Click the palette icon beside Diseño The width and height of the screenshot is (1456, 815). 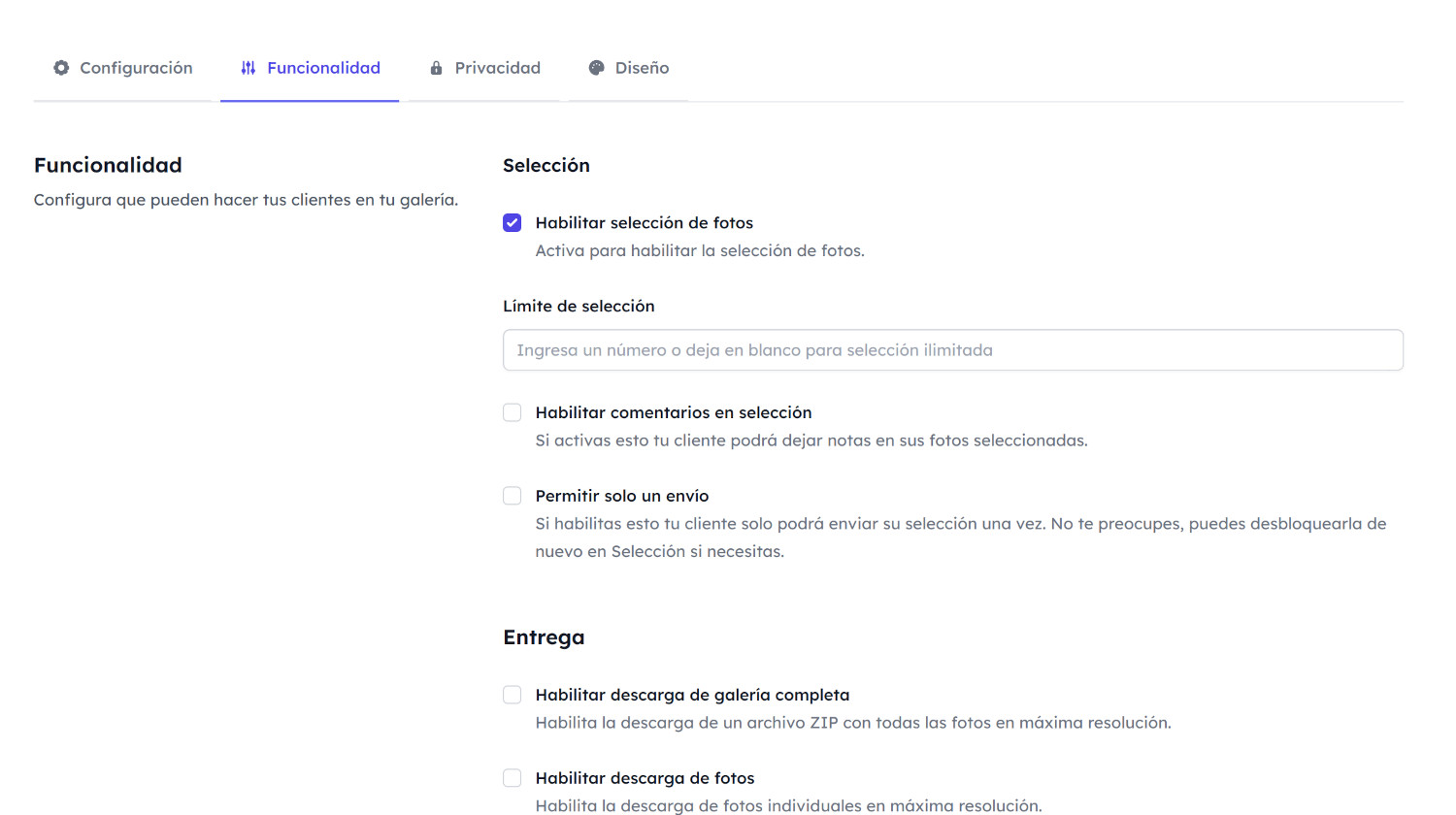tap(596, 68)
